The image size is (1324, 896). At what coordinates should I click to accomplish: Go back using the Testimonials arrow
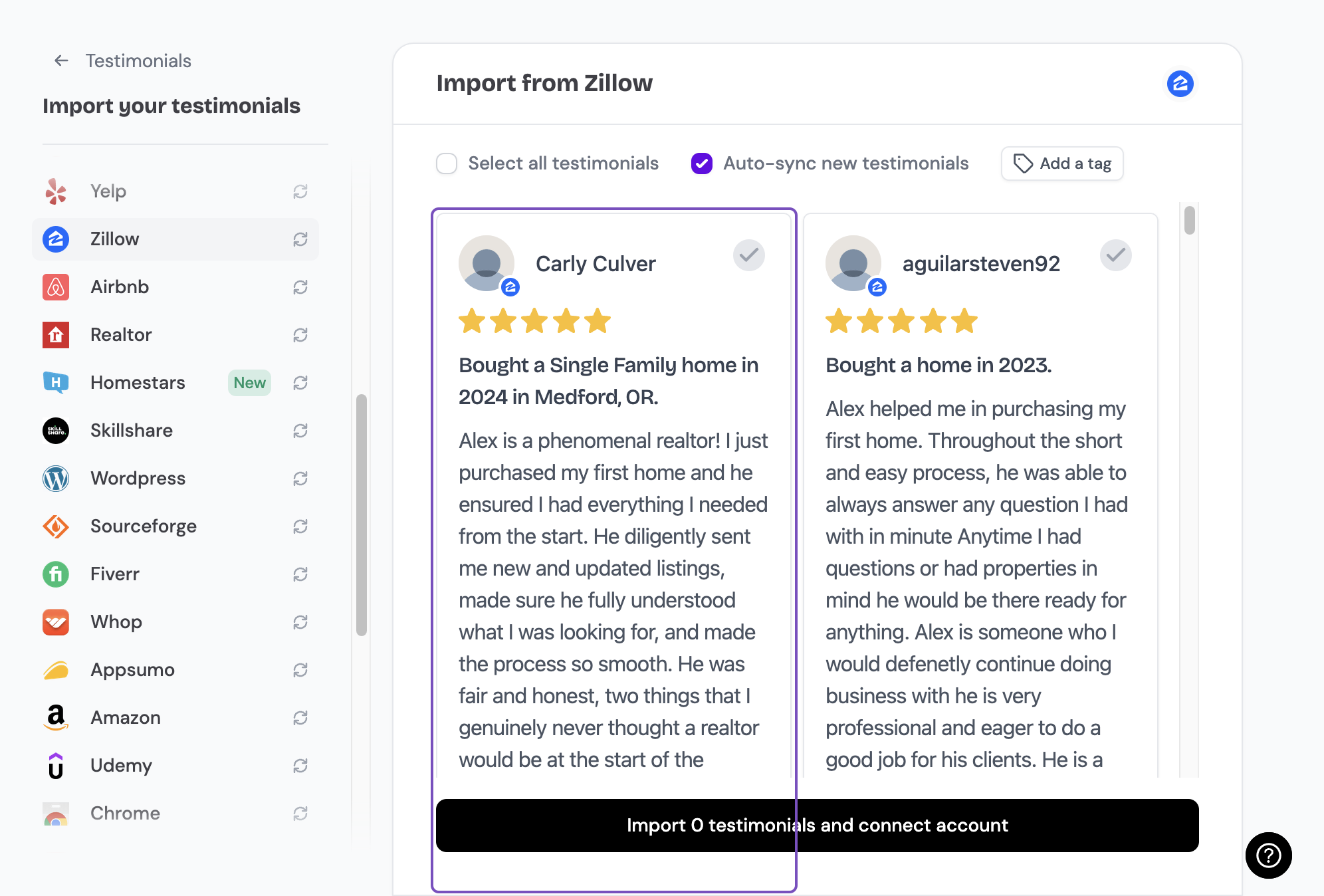[x=61, y=60]
